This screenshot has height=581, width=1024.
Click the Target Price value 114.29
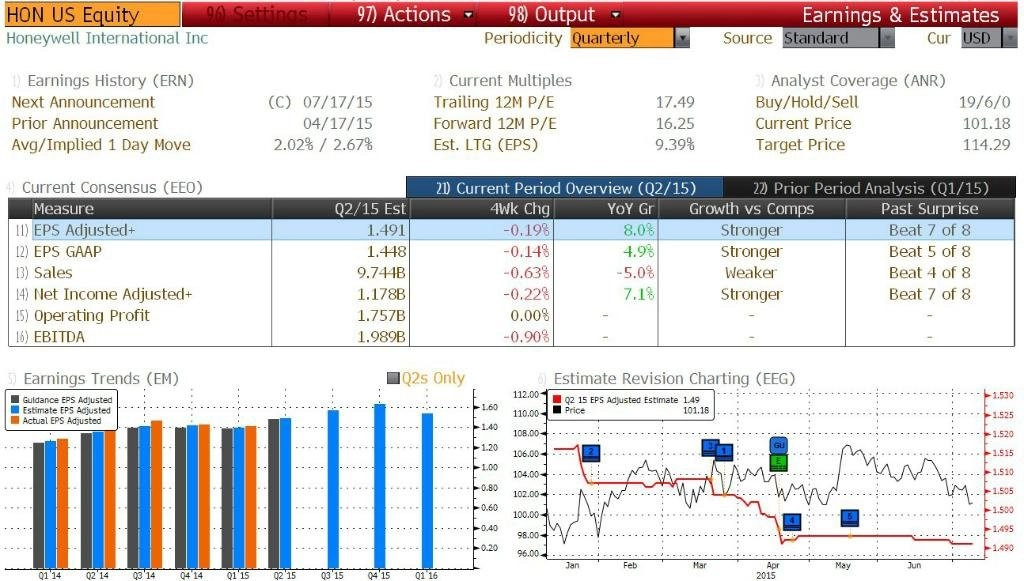(x=986, y=145)
